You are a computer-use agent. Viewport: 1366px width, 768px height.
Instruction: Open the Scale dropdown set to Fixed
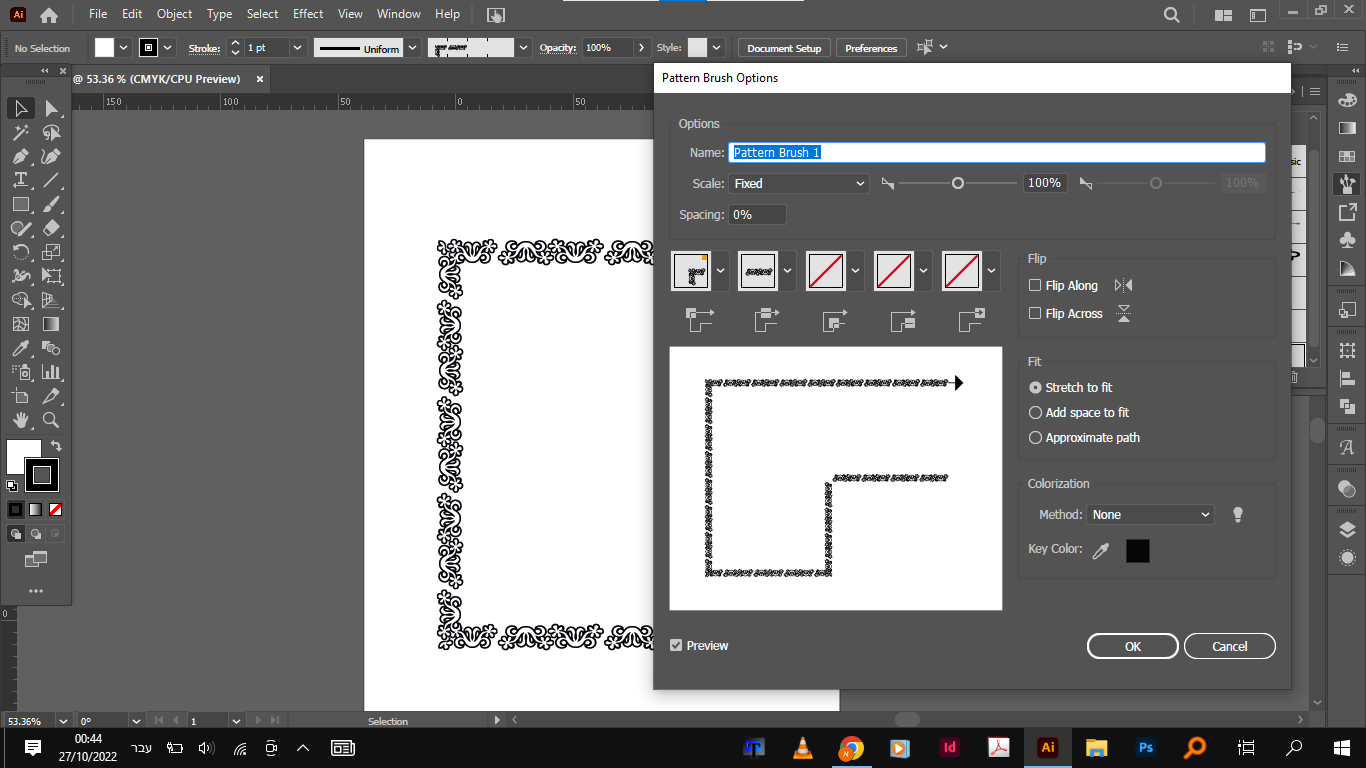pyautogui.click(x=798, y=183)
